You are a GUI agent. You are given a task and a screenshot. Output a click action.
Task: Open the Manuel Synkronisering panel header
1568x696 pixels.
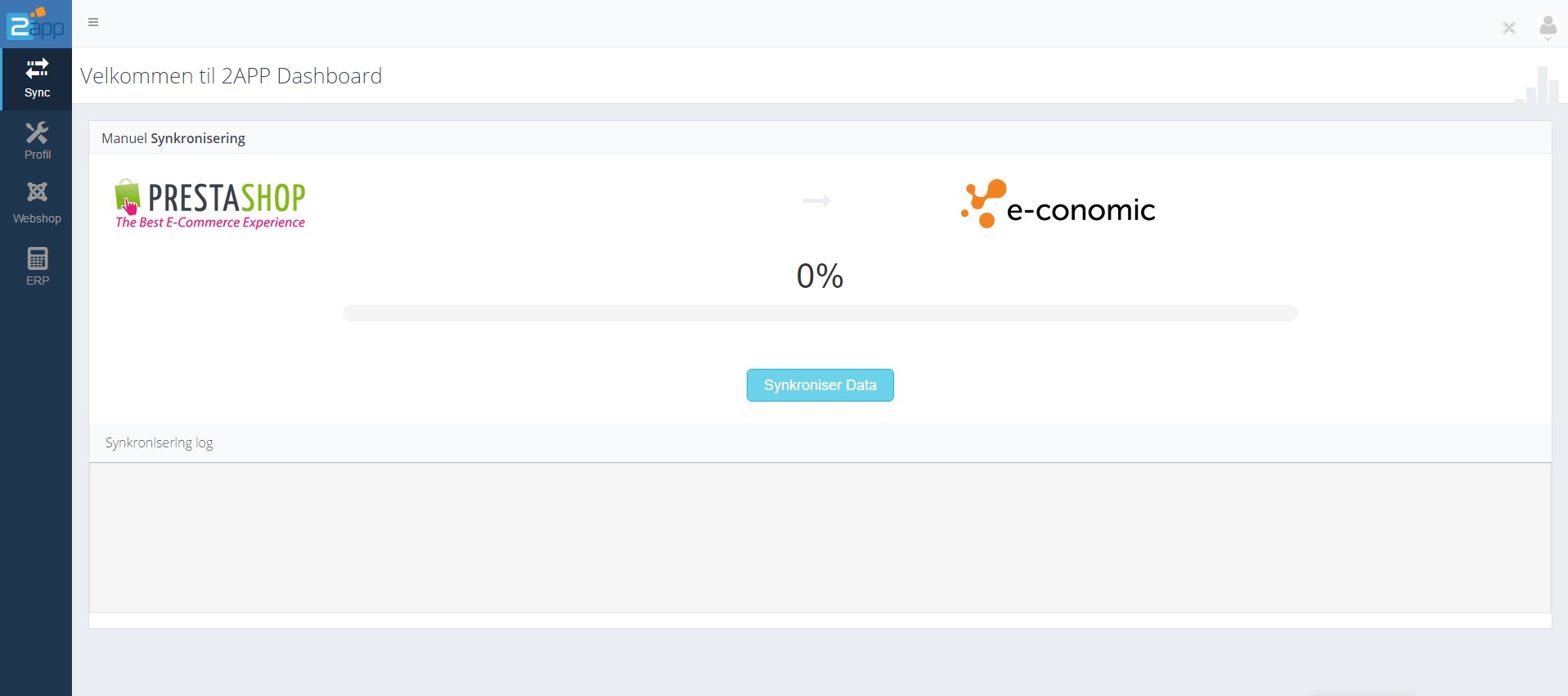(173, 137)
